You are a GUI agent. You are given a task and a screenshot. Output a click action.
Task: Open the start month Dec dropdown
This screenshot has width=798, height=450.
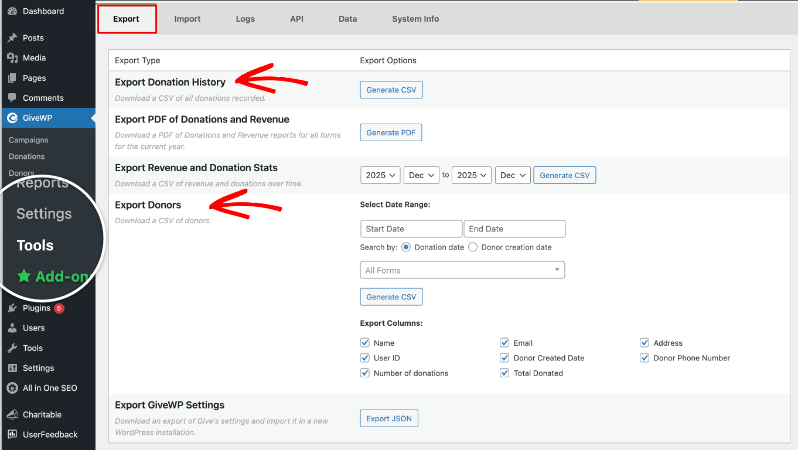pos(421,175)
